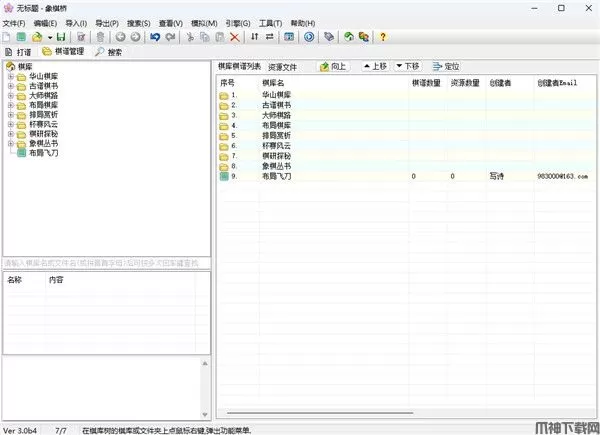Click the yellow question mark help icon
Image resolution: width=600 pixels, height=435 pixels.
click(383, 37)
